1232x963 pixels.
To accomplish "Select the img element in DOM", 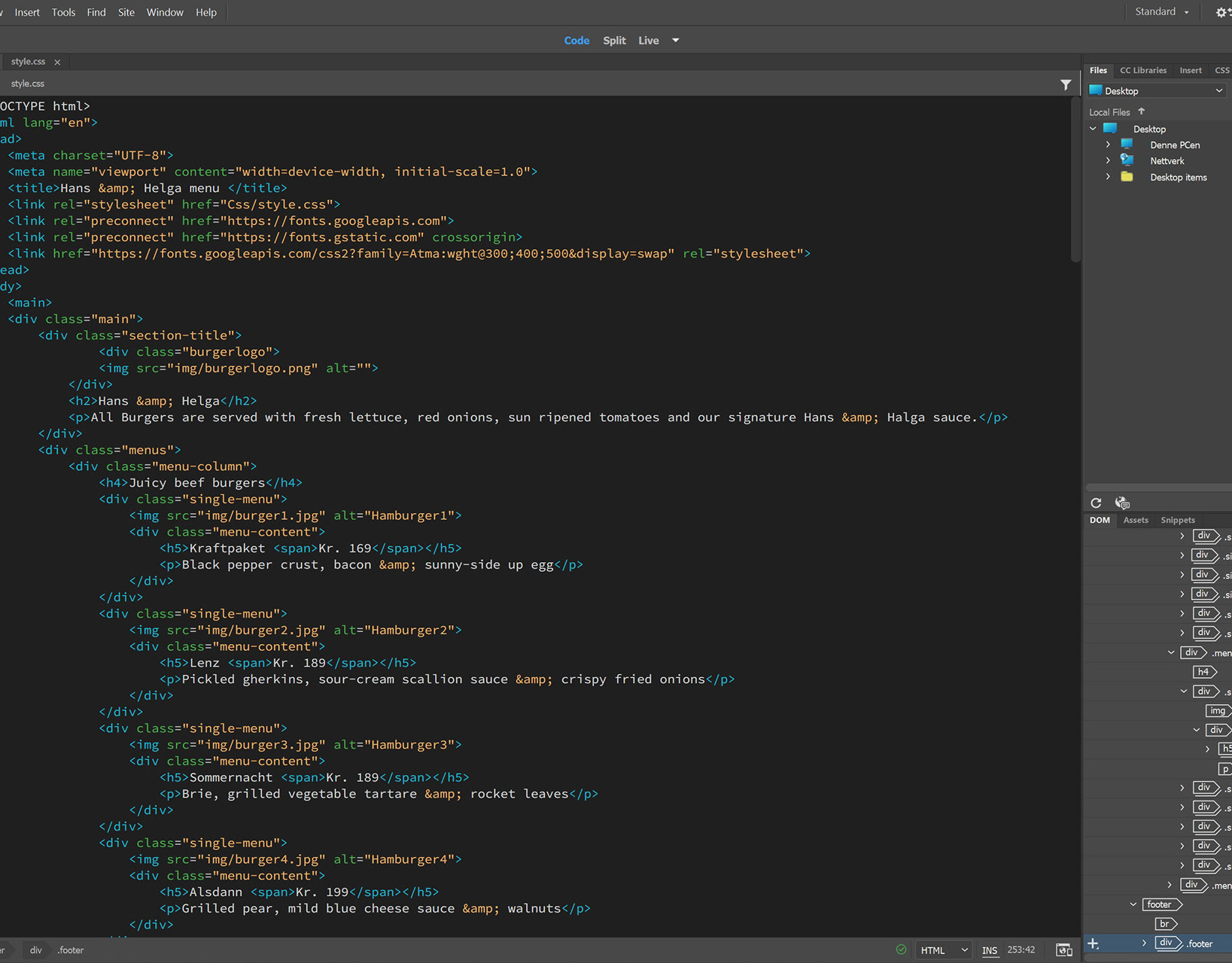I will click(1218, 710).
